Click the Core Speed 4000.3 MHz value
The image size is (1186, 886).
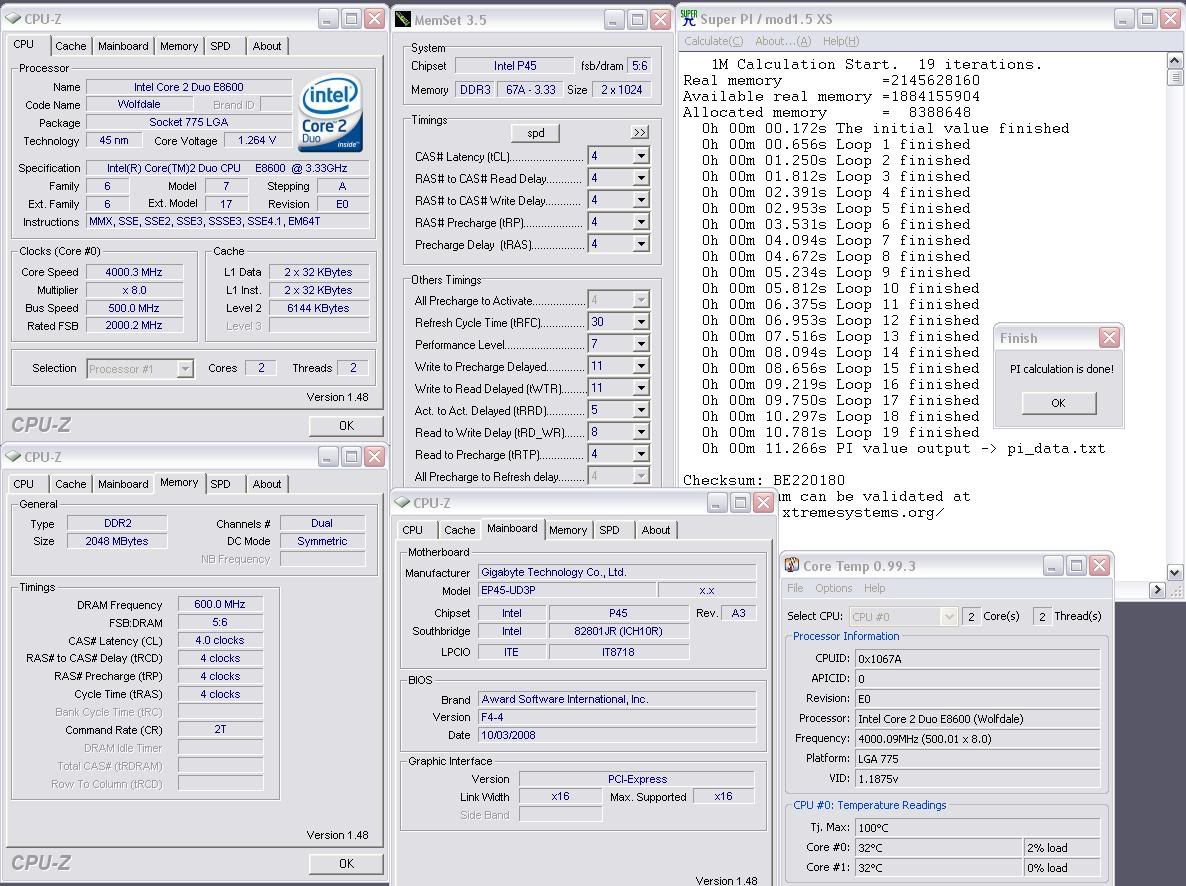tap(134, 272)
